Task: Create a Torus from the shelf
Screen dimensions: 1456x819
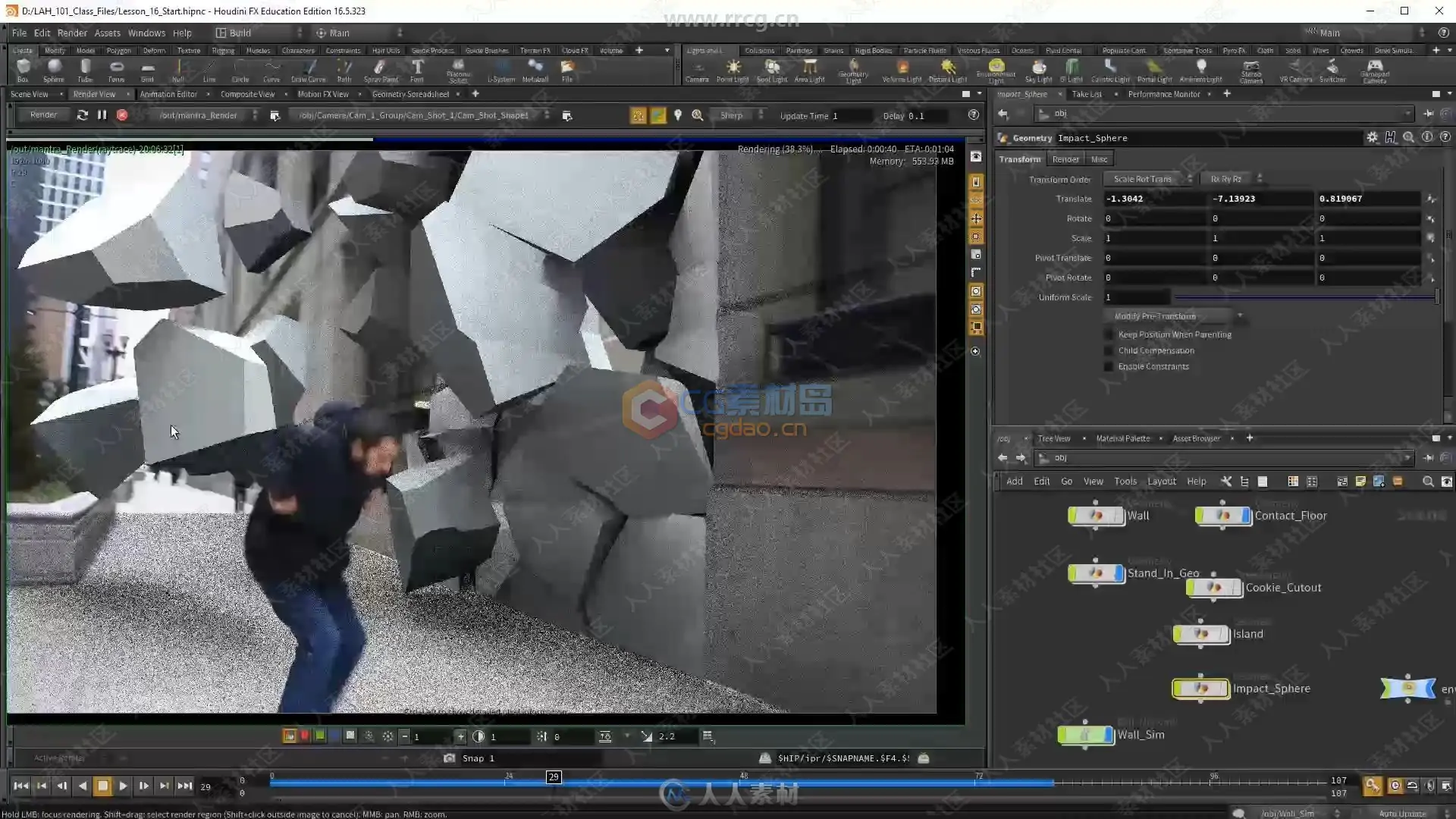Action: pyautogui.click(x=116, y=70)
